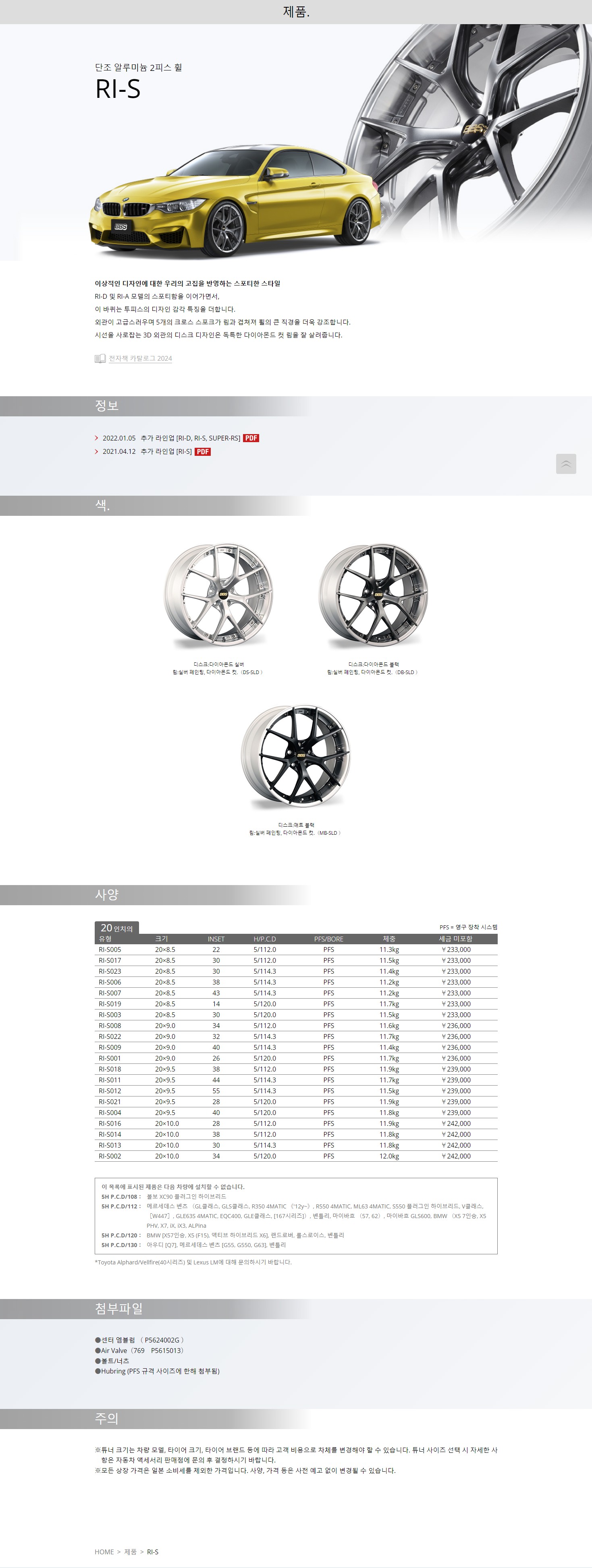
Task: Open PDF badge for 2022.01.05 news
Action: pos(251,438)
